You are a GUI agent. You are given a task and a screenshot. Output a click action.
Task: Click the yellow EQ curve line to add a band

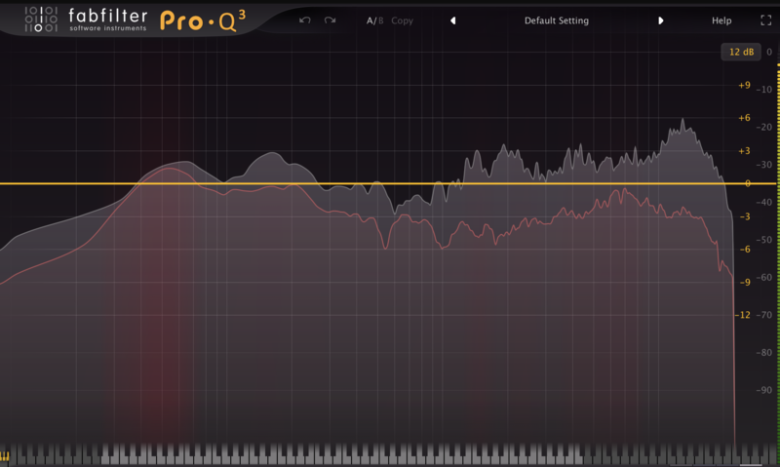point(388,184)
